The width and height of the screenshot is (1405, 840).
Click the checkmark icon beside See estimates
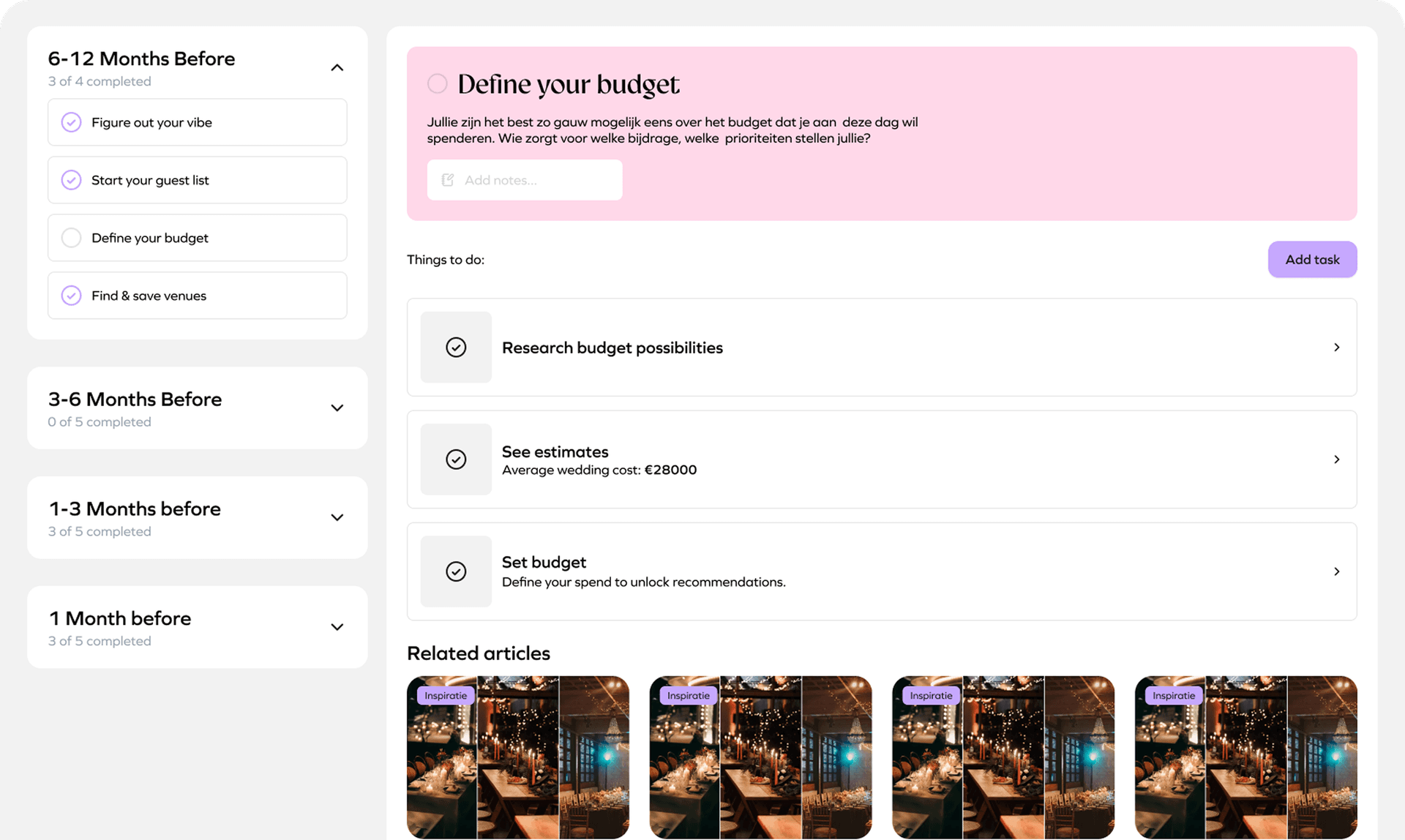click(456, 459)
